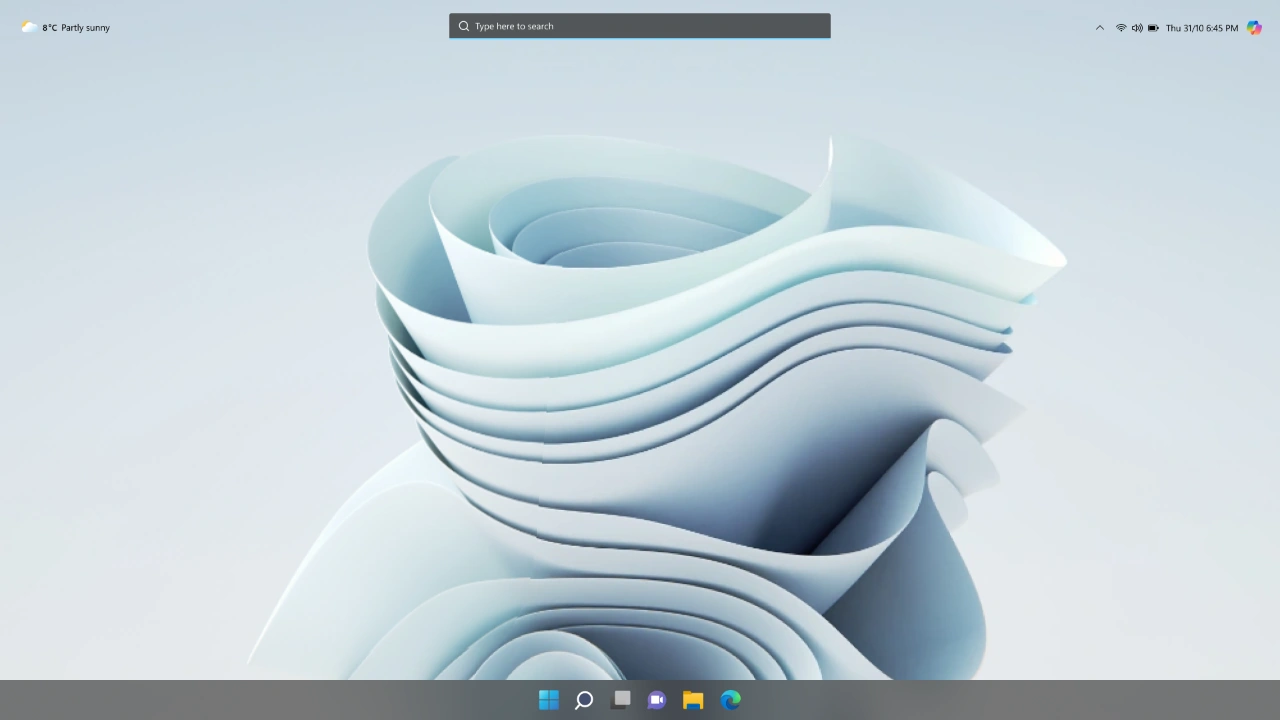Open the Copilot icon in the corner
Image resolution: width=1280 pixels, height=720 pixels.
point(1254,28)
